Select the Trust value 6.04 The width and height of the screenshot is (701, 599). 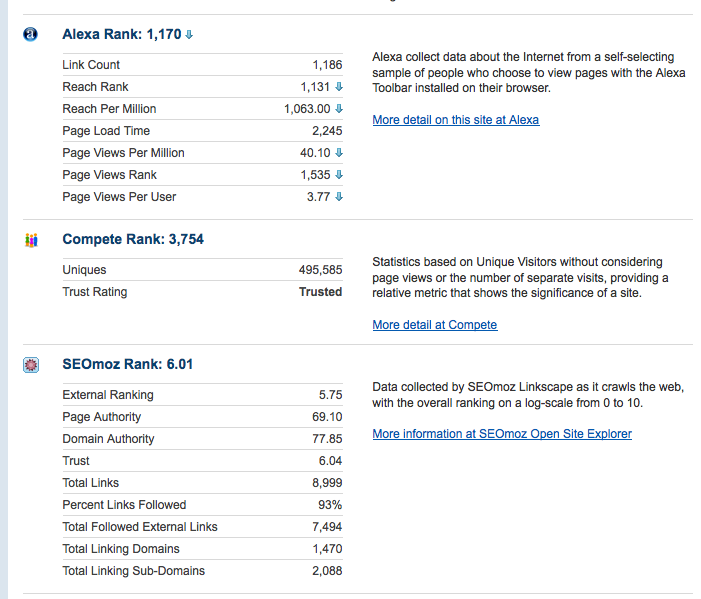tap(330, 461)
